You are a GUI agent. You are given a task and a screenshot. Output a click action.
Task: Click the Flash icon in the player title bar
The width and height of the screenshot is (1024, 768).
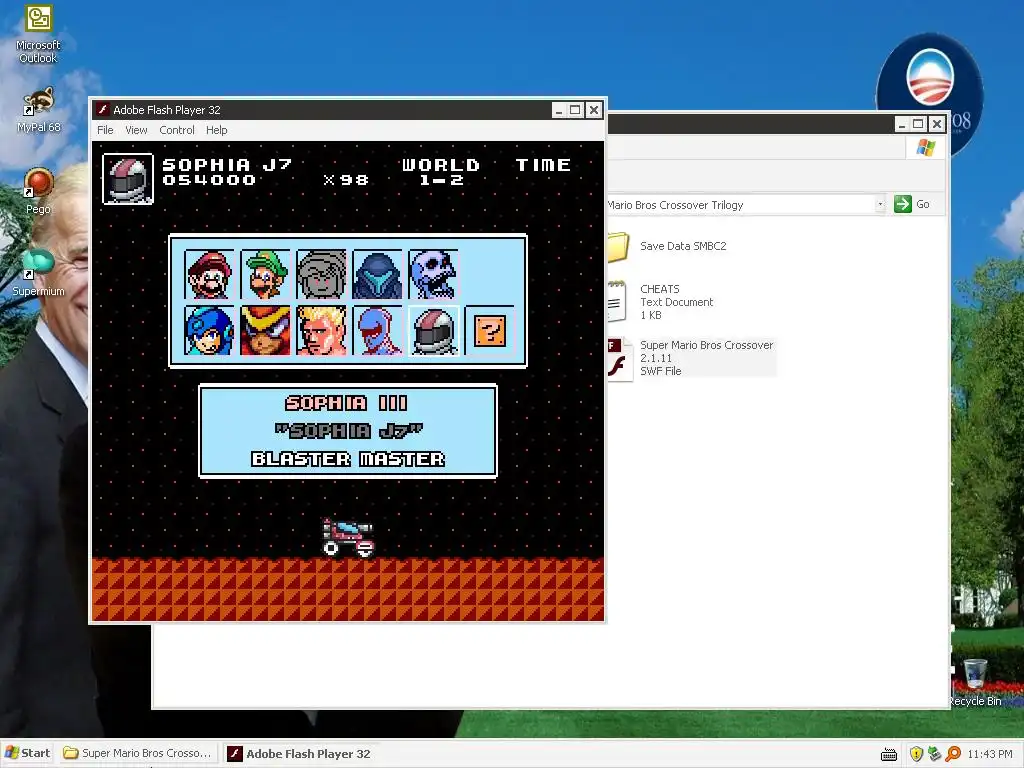[102, 109]
